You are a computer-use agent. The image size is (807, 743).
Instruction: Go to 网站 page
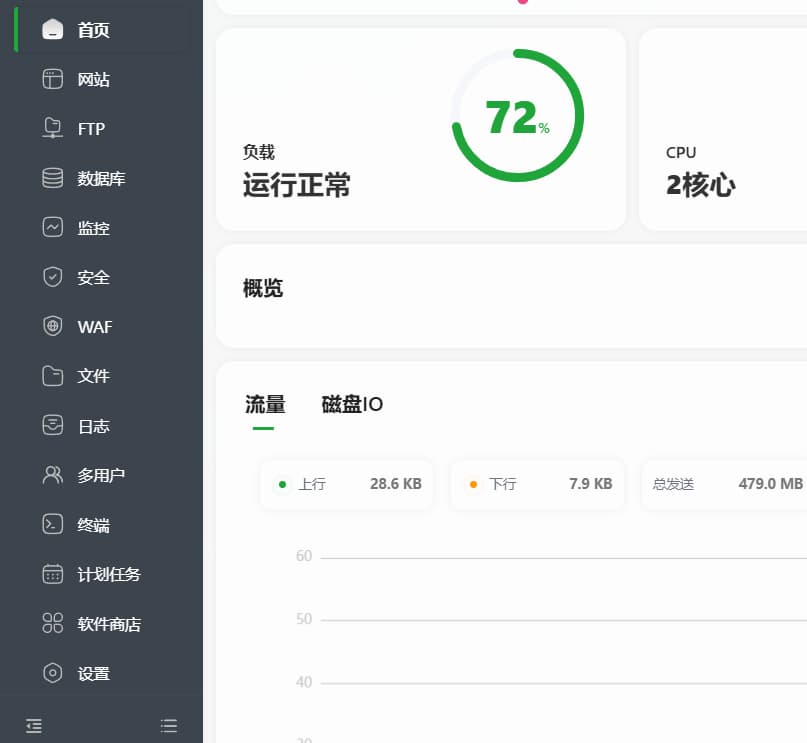(x=94, y=80)
